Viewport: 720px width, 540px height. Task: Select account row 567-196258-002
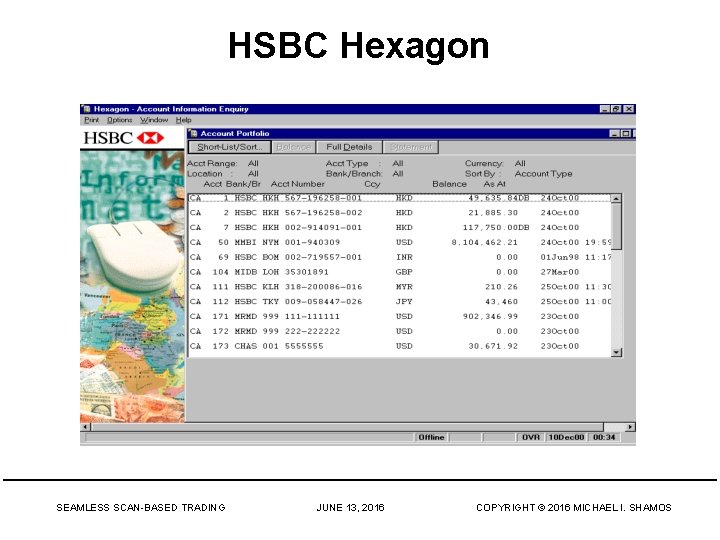pos(400,213)
